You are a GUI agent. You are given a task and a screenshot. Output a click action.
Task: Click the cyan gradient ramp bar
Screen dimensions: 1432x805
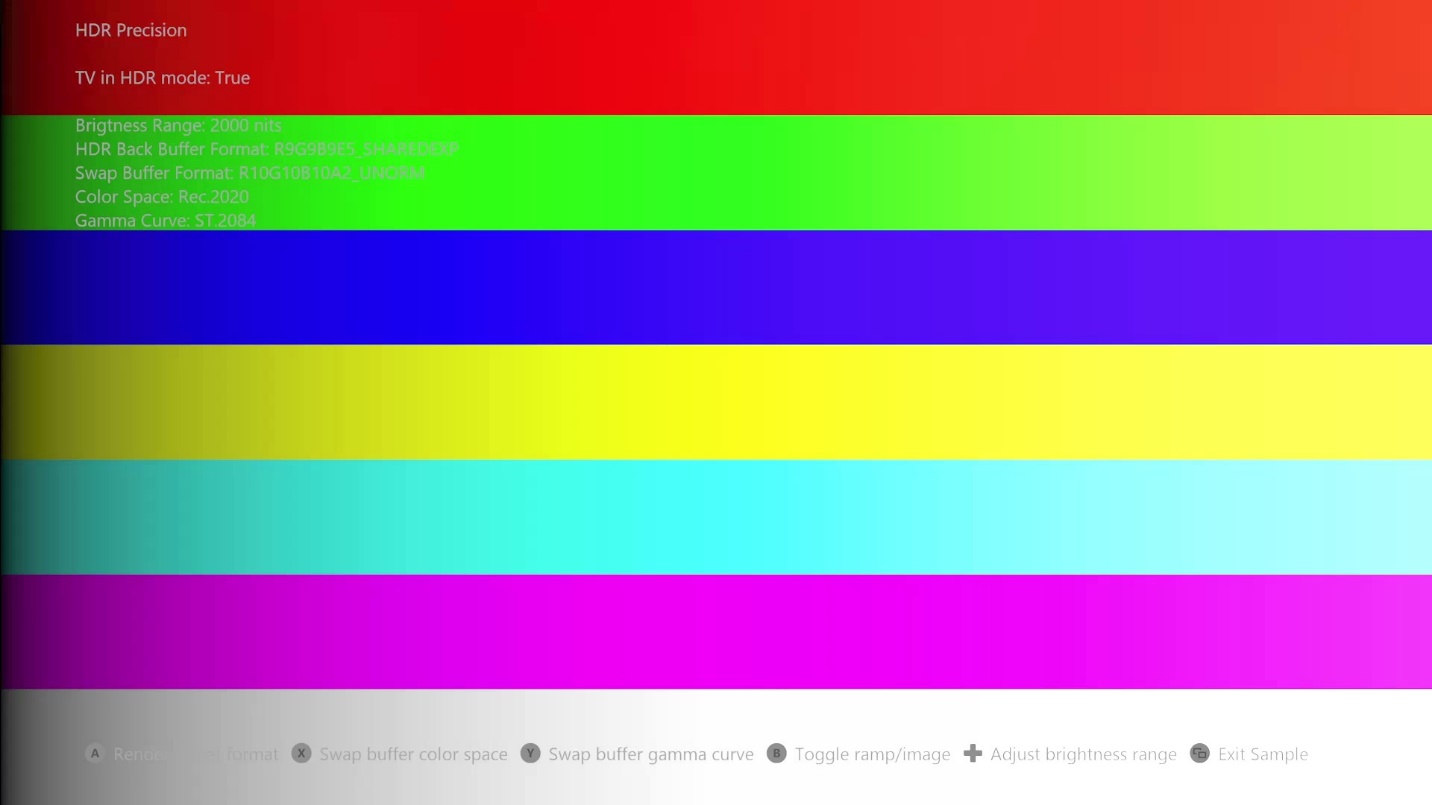pyautogui.click(x=716, y=517)
